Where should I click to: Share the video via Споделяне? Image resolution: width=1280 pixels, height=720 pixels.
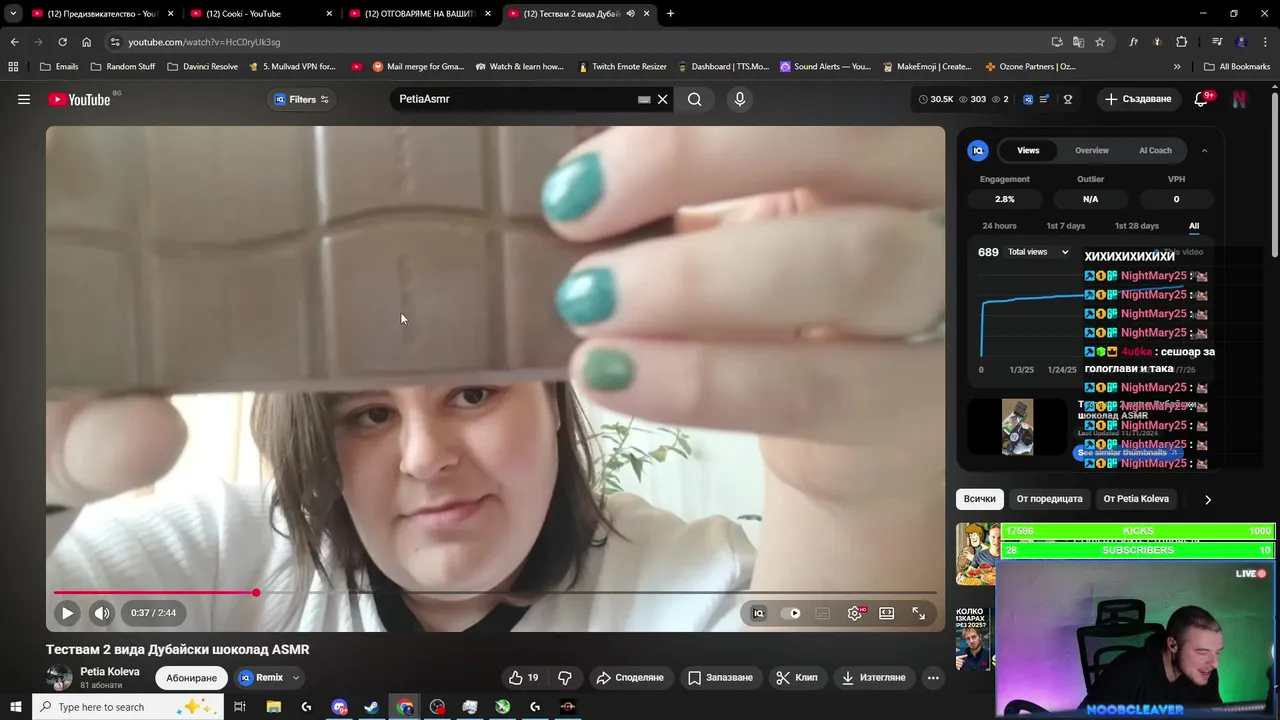[x=630, y=677]
